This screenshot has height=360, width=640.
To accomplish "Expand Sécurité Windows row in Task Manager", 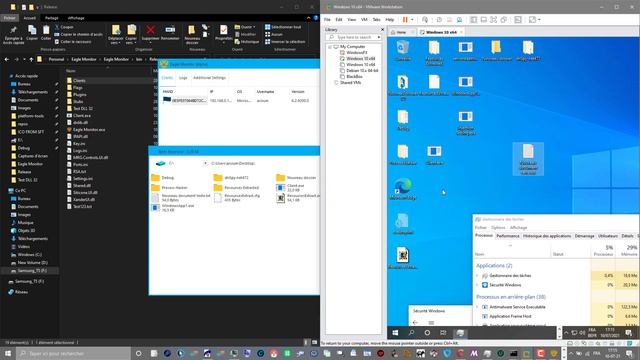I will (x=477, y=285).
